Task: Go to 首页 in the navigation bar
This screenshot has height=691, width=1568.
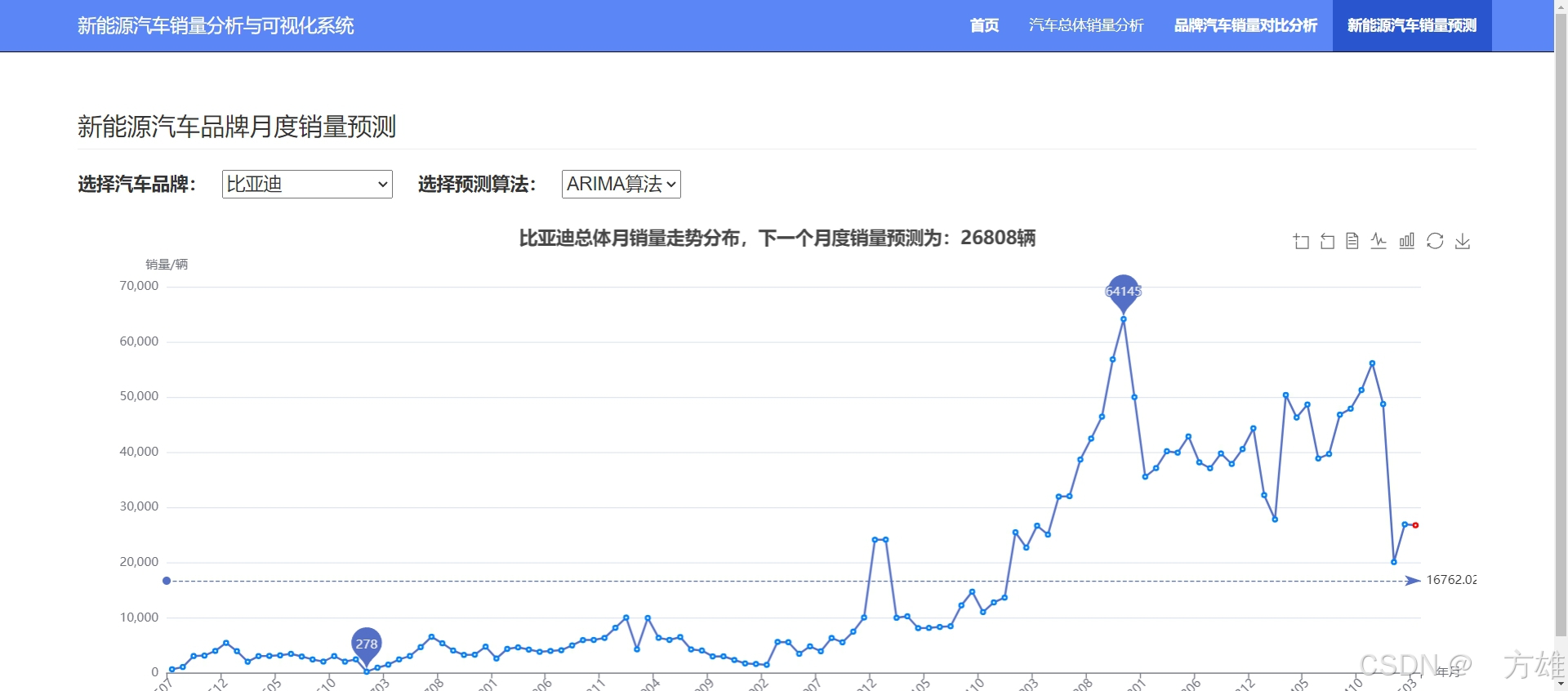Action: [984, 25]
